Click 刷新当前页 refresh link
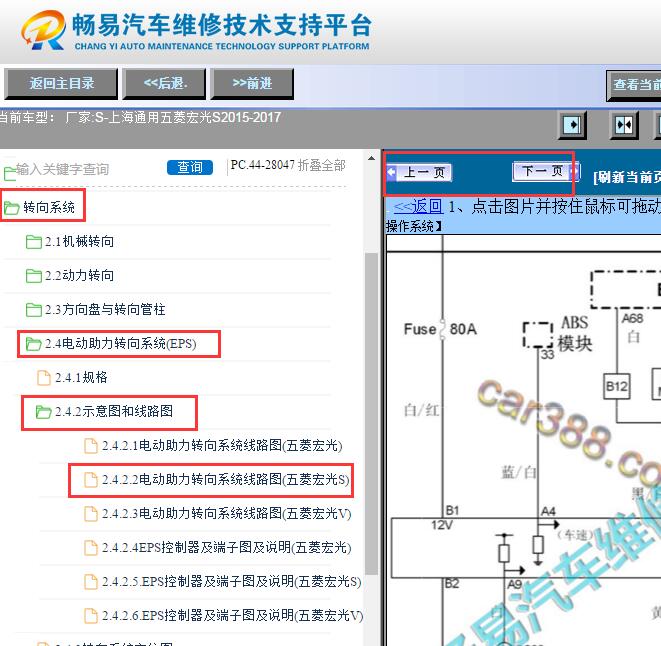 [627, 178]
